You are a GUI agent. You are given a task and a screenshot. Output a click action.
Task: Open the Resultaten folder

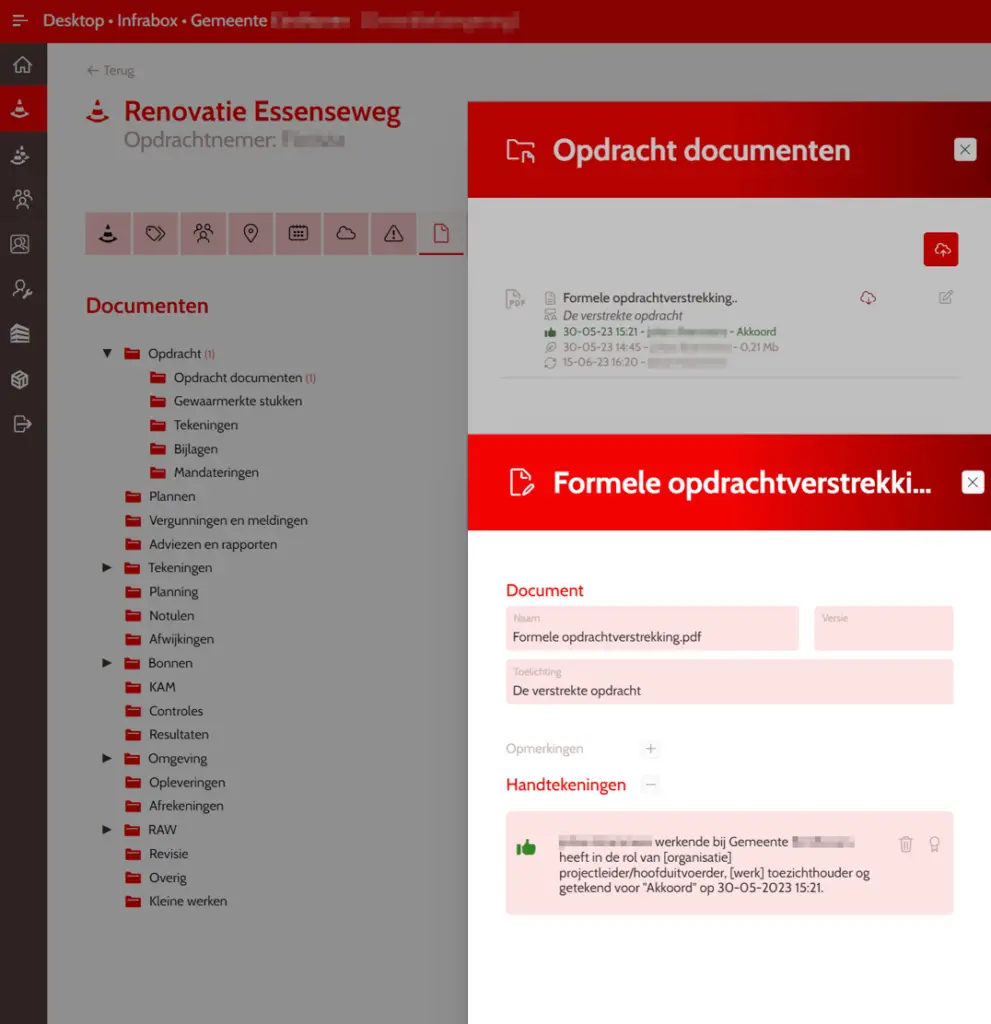pos(167,734)
